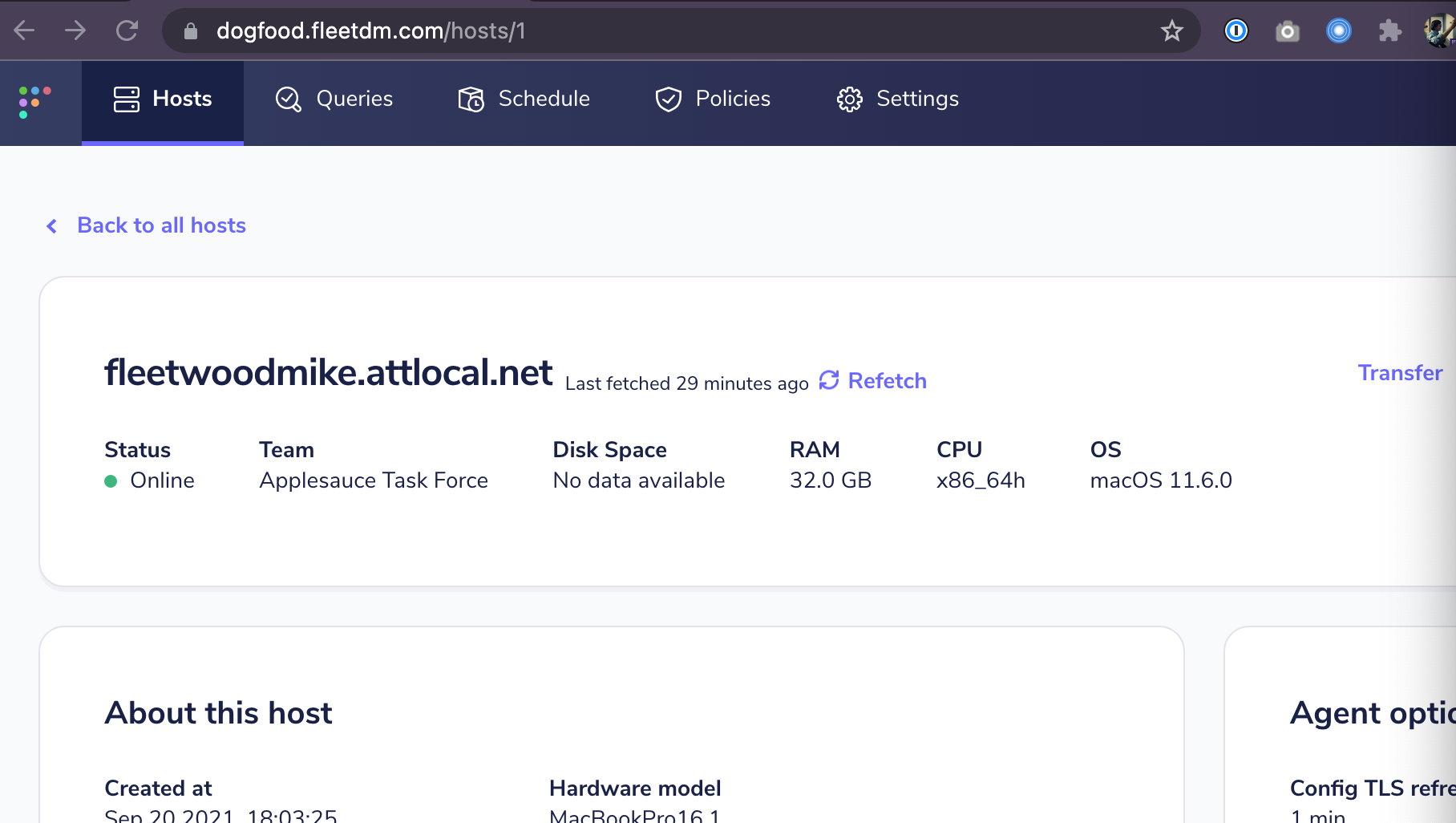1456x823 pixels.
Task: Select the Hosts server icon
Action: (x=126, y=99)
